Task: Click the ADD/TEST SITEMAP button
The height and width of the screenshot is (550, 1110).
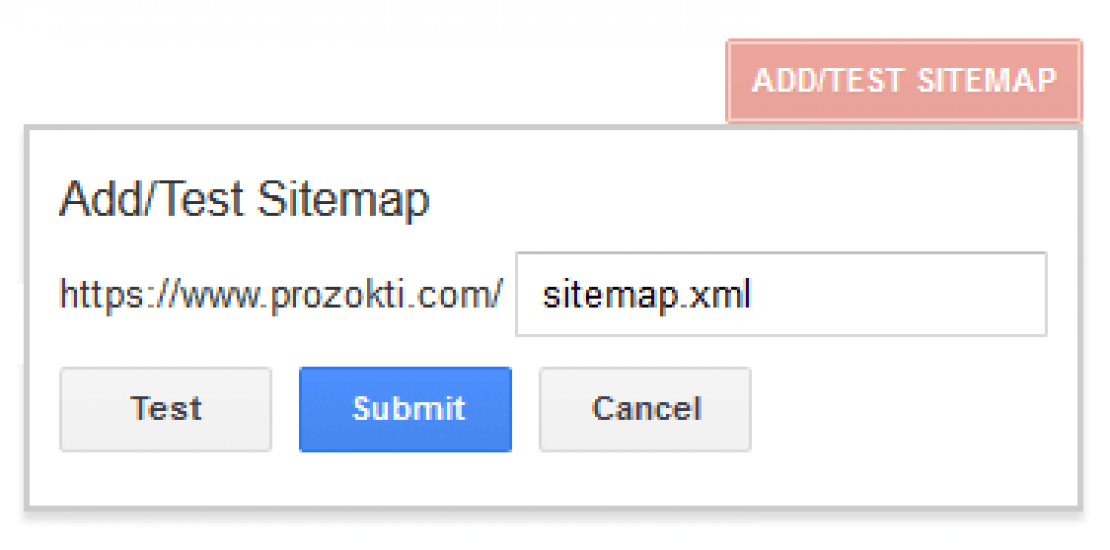Action: tap(904, 81)
